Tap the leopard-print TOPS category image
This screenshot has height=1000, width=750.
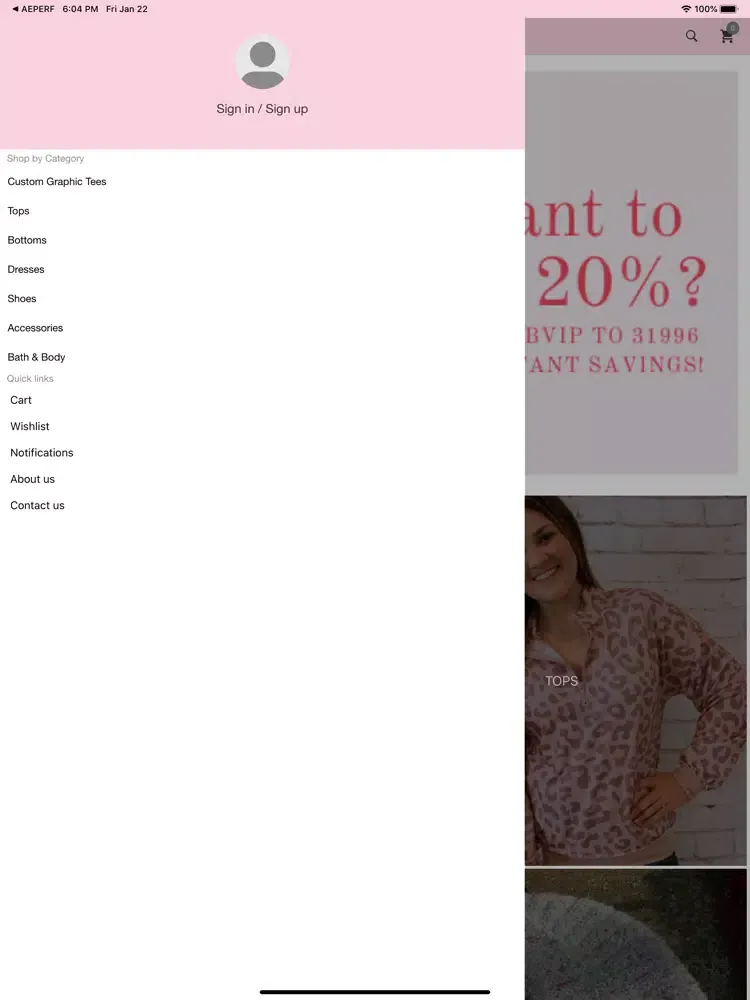click(636, 680)
